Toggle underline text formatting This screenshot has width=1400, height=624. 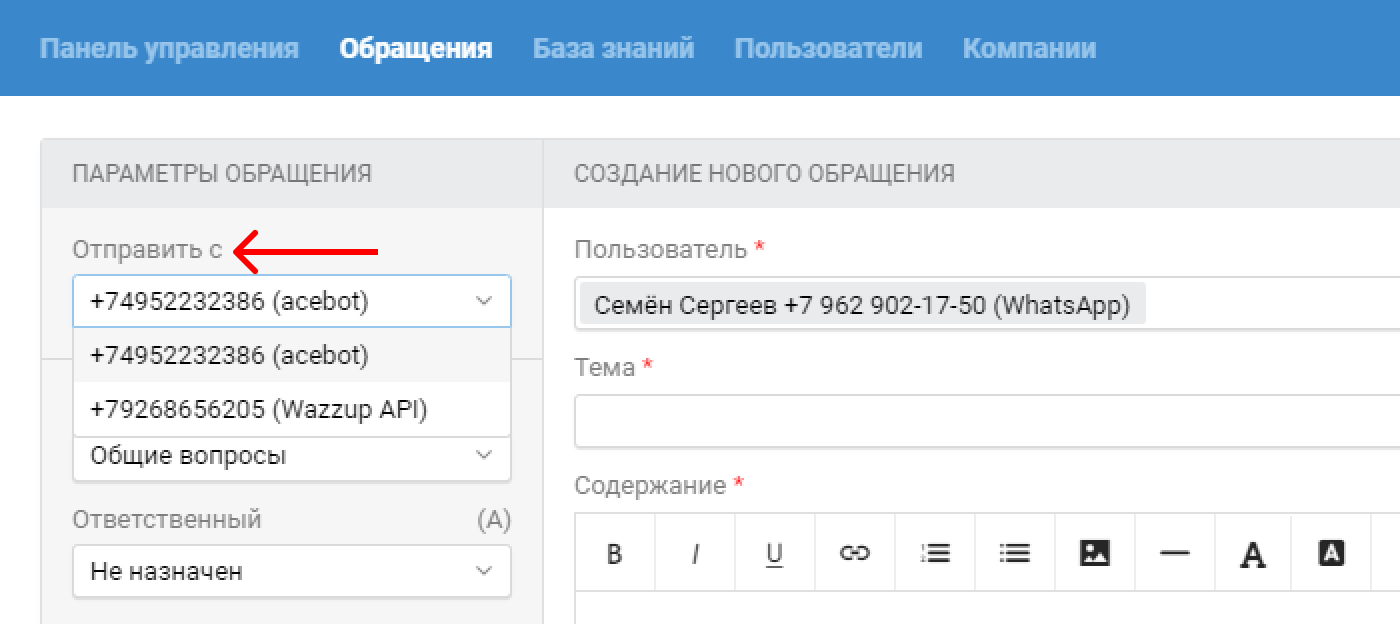[x=774, y=553]
